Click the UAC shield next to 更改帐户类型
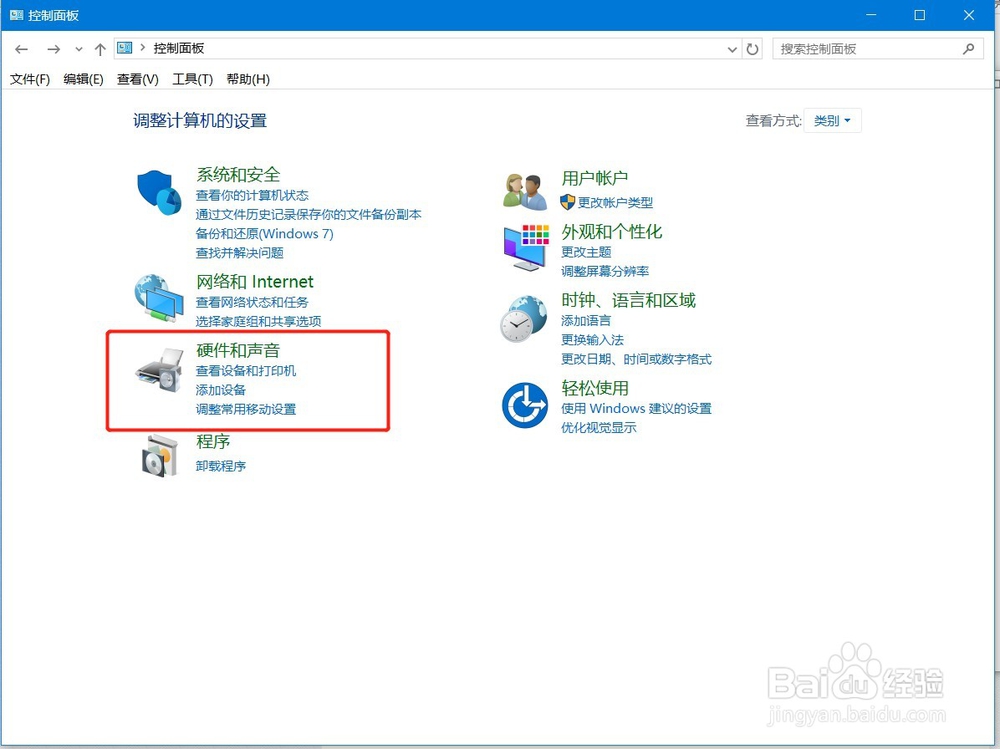 568,202
